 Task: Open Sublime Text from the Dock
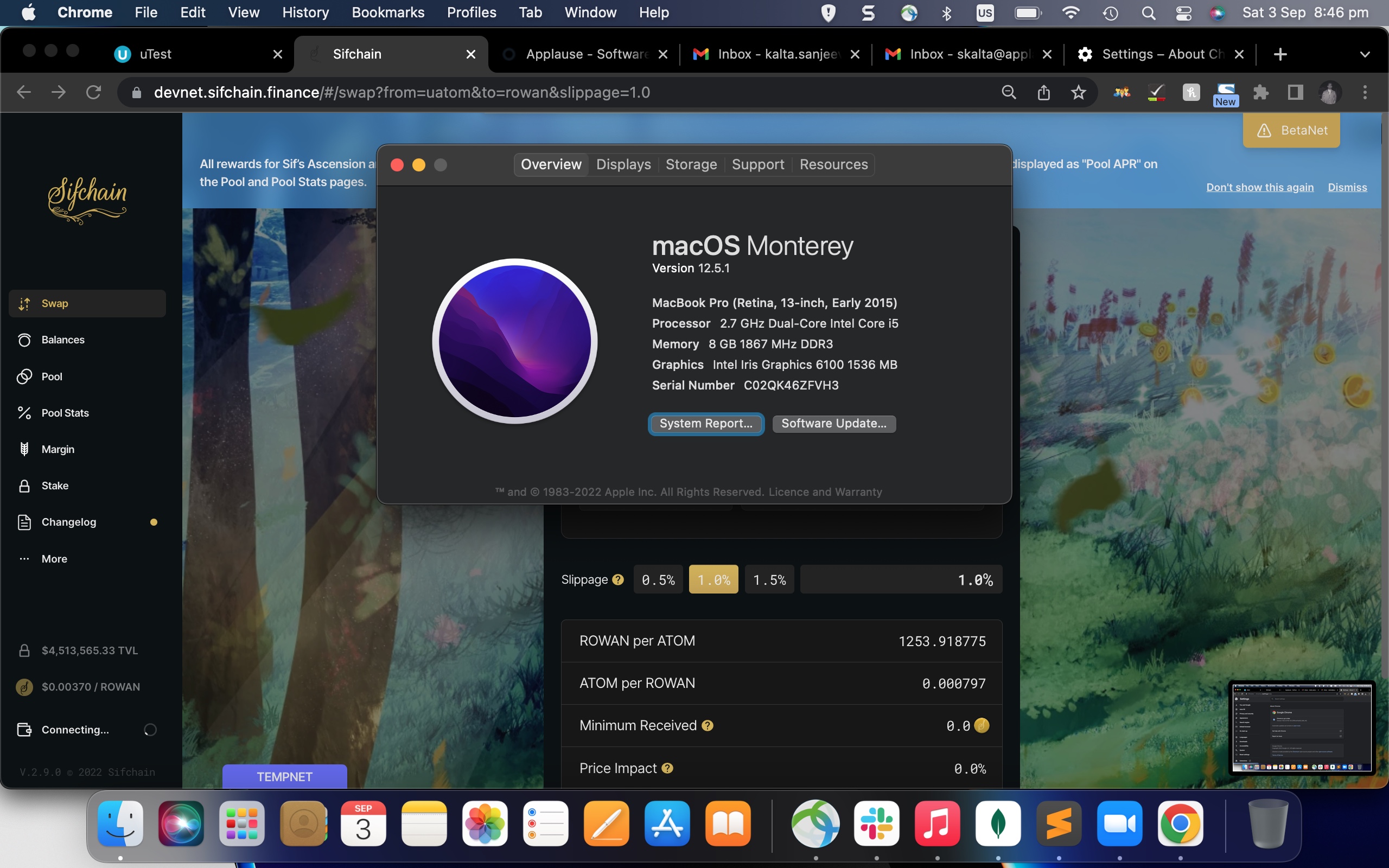[1059, 823]
